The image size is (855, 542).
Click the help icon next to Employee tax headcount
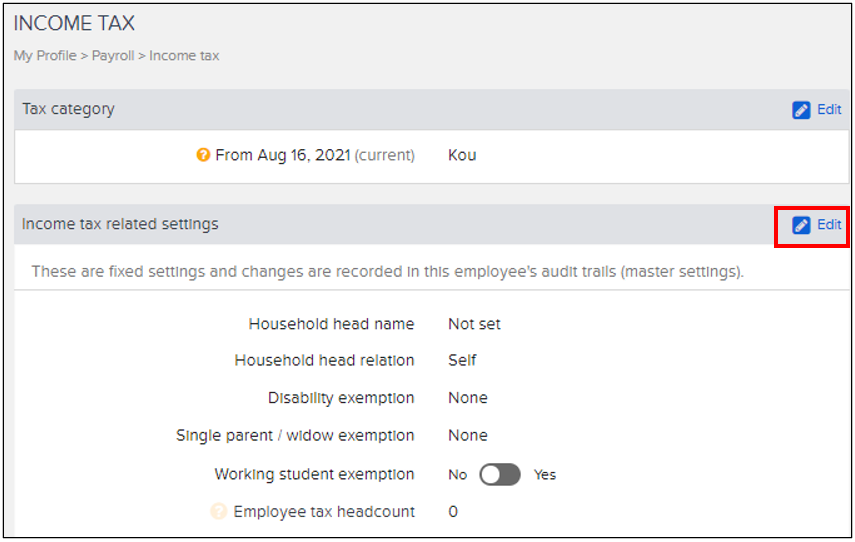coord(219,512)
